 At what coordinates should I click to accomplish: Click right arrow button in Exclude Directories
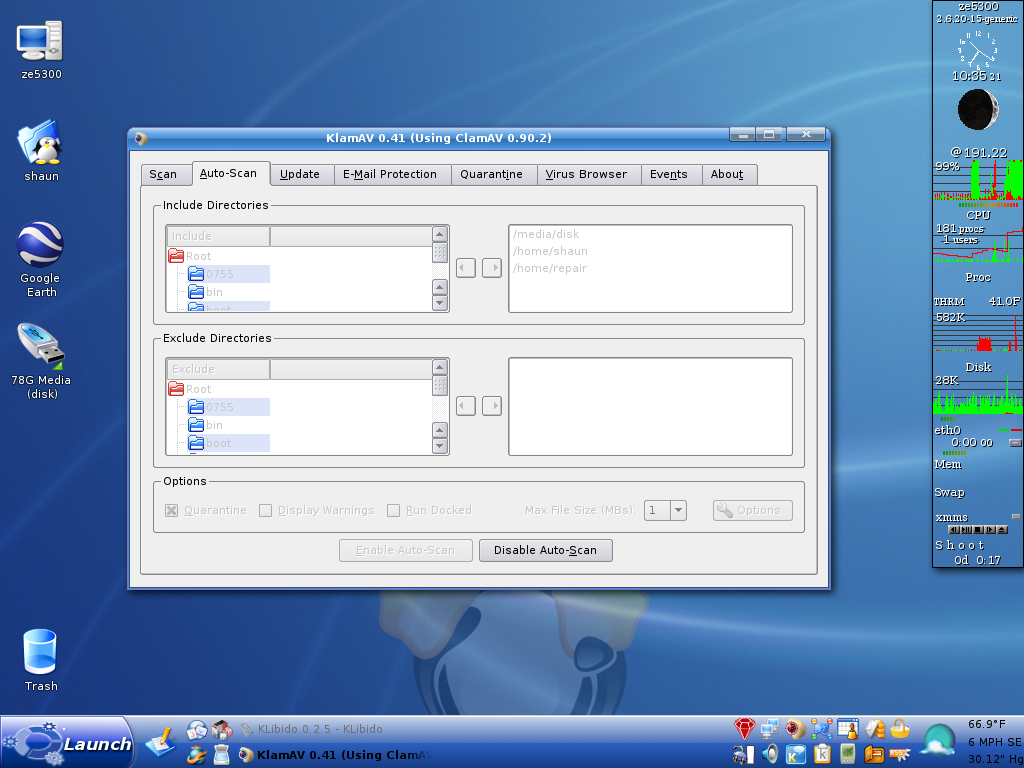[x=492, y=406]
